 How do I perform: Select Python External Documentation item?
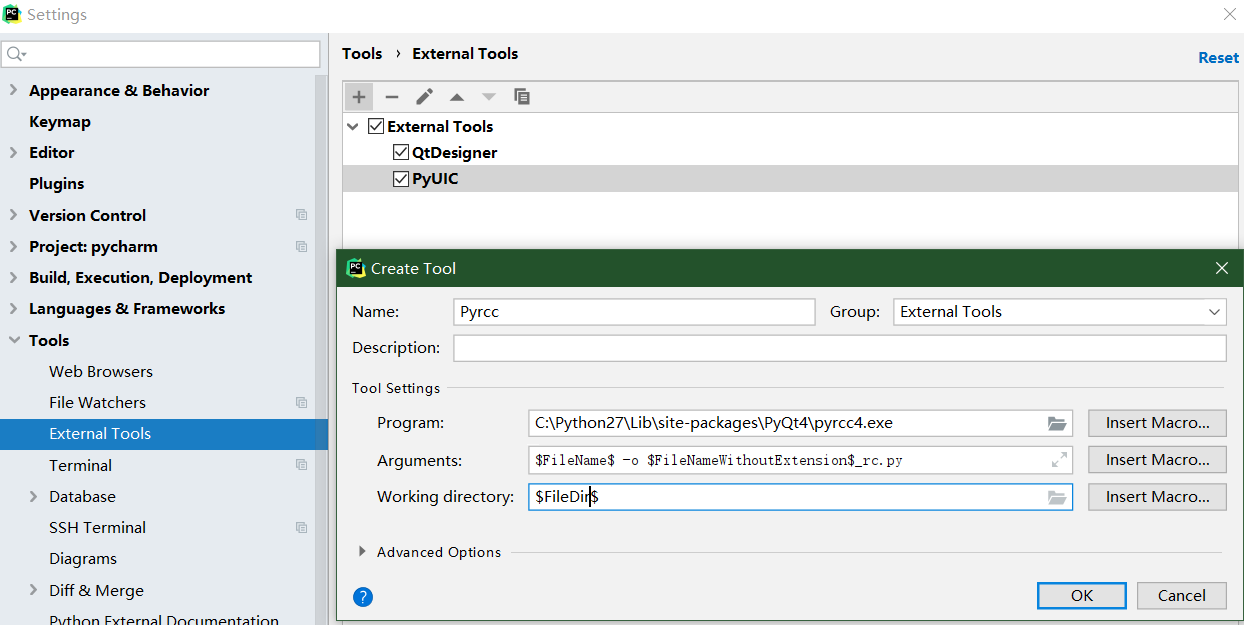pos(164,620)
